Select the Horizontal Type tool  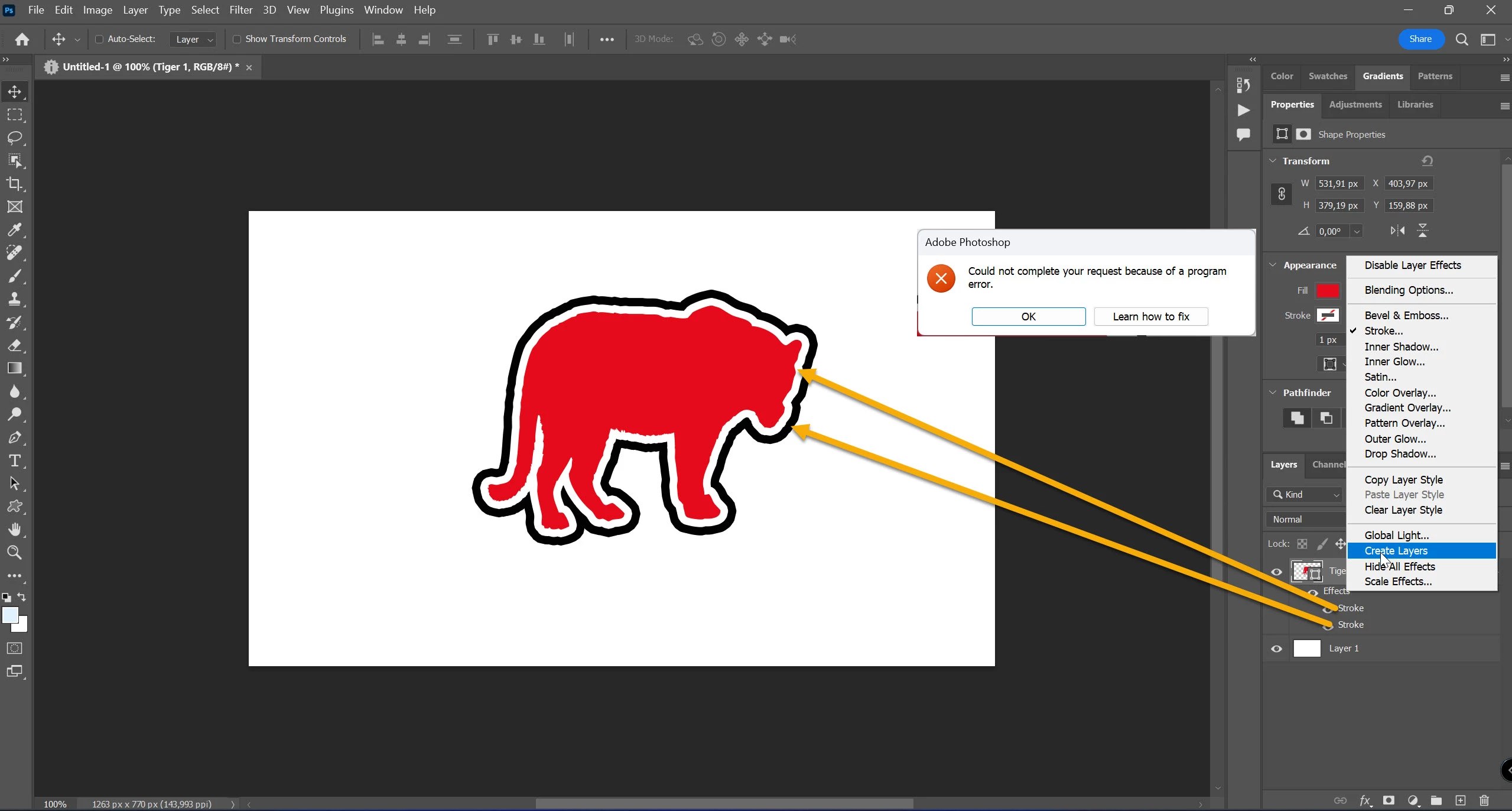tap(15, 460)
